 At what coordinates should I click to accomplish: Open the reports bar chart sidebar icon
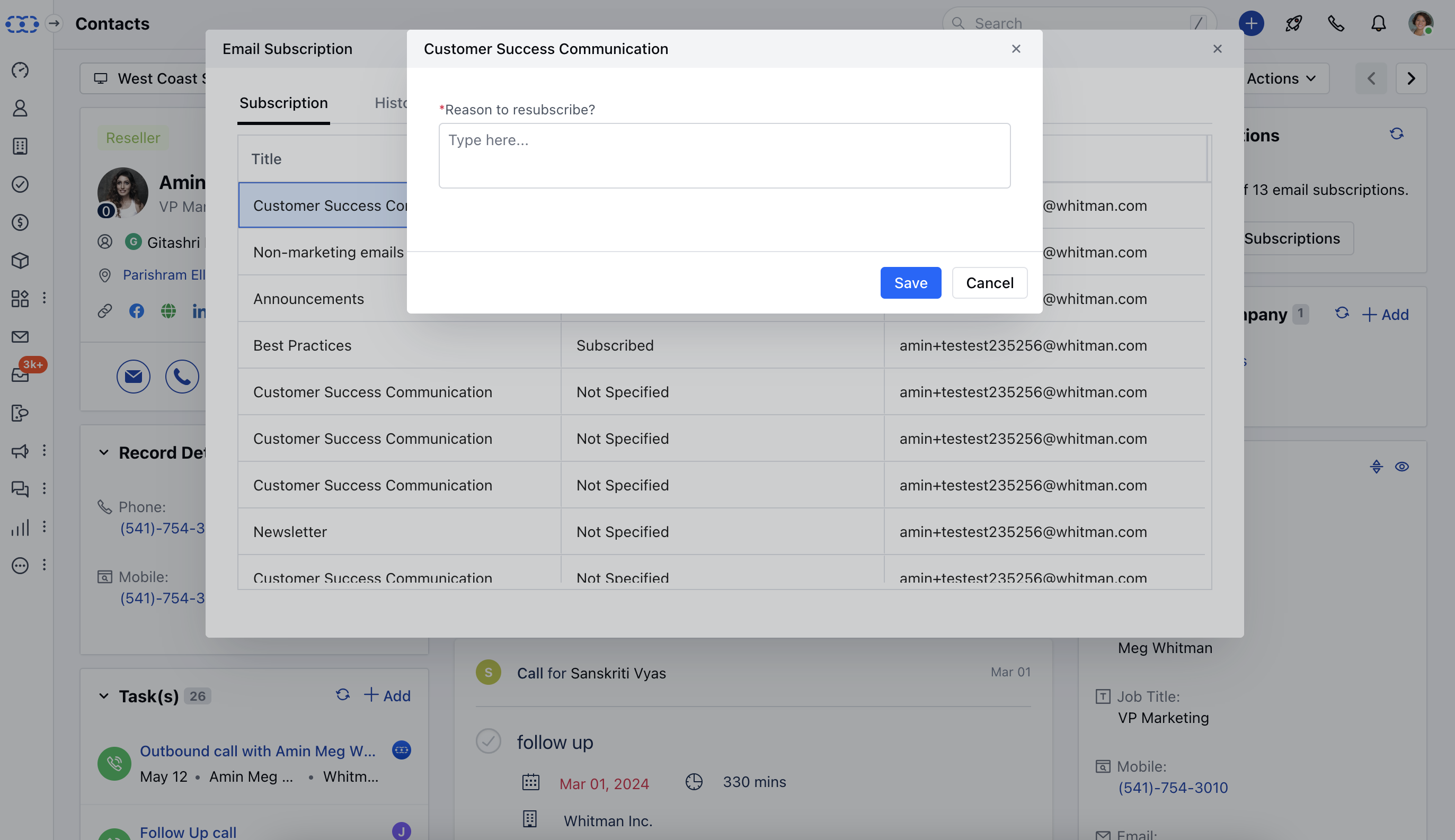(x=20, y=528)
